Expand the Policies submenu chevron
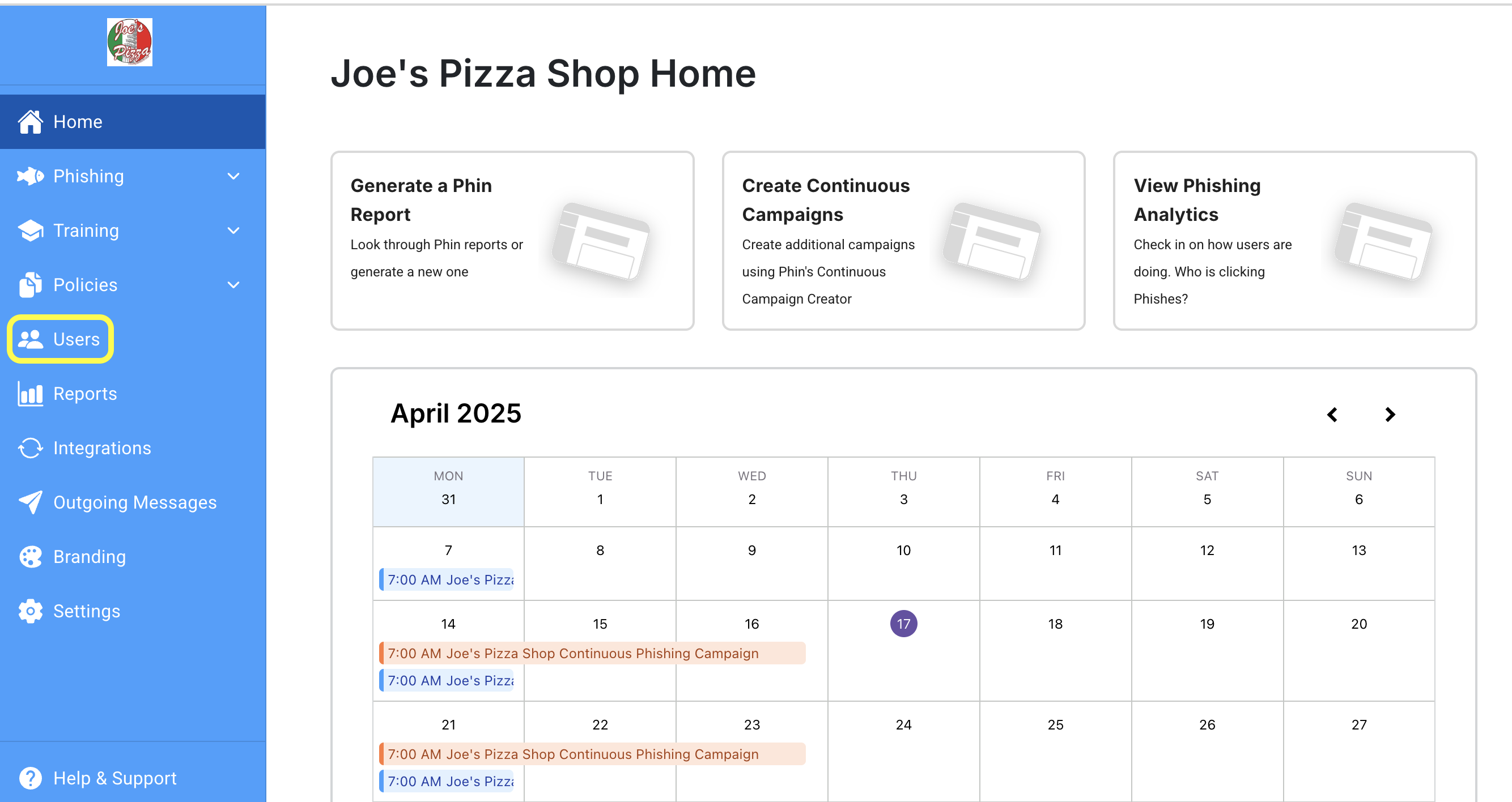The image size is (1512, 802). (x=233, y=285)
